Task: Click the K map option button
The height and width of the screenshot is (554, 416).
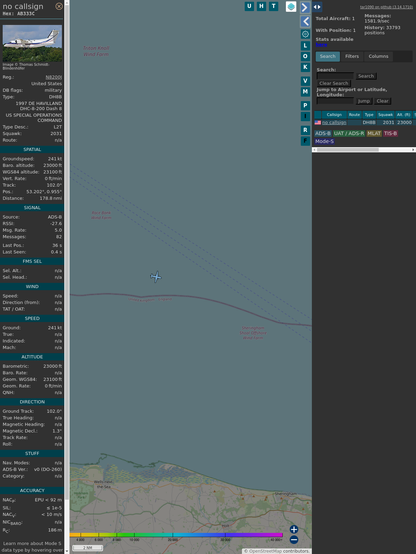Action: tap(305, 67)
